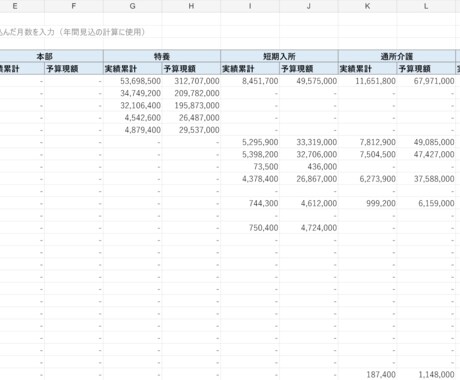Select 予算現額 header under 特養

(191, 69)
